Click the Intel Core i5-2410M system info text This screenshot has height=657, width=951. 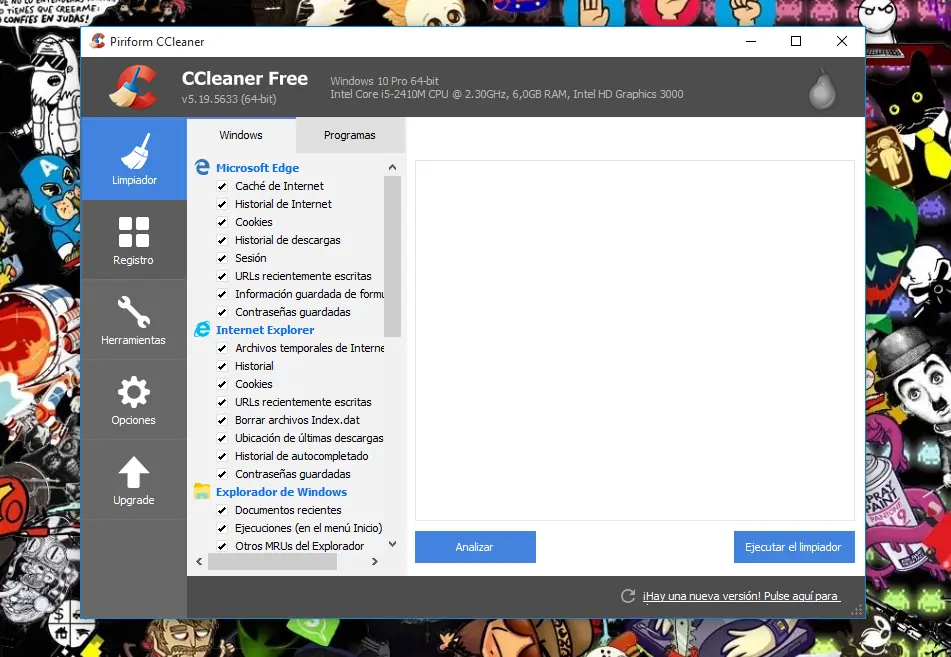506,94
